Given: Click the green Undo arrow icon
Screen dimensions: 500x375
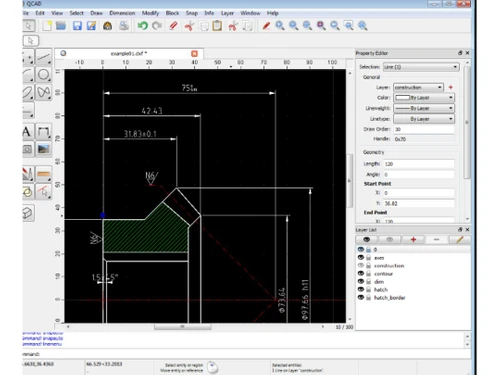Looking at the screenshot, I should point(143,26).
